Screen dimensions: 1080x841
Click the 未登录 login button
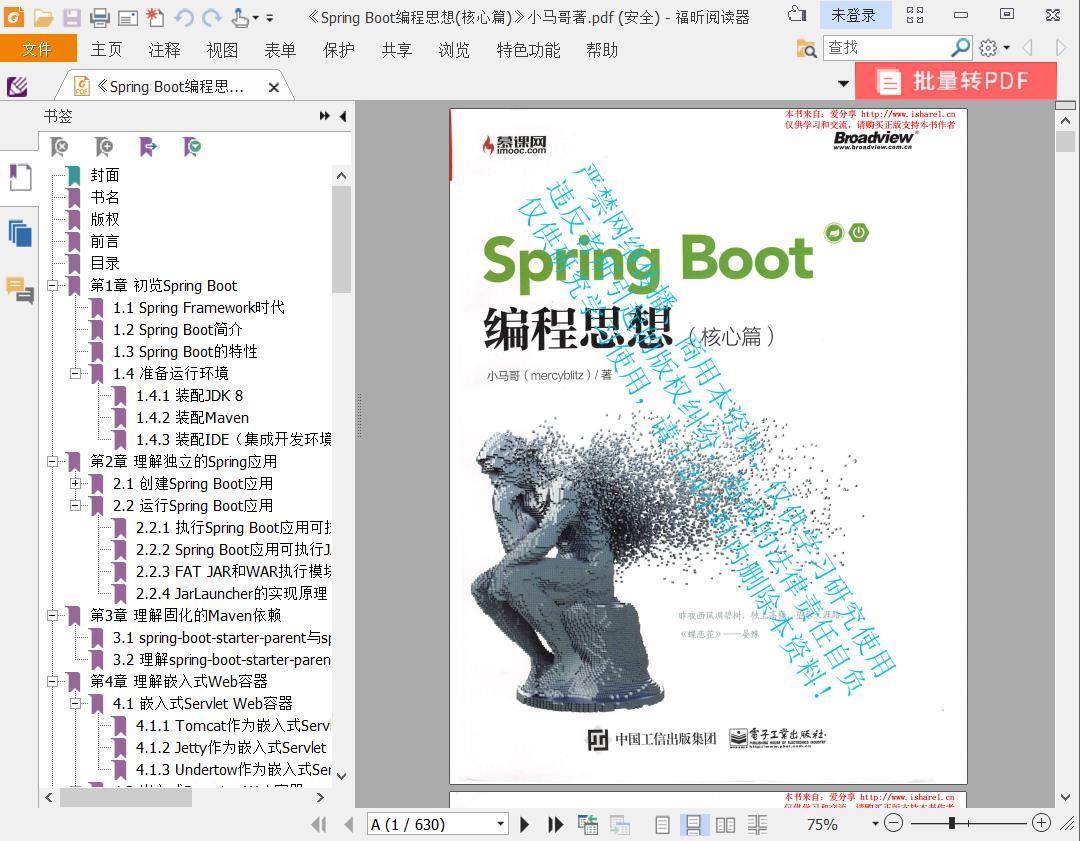[853, 15]
